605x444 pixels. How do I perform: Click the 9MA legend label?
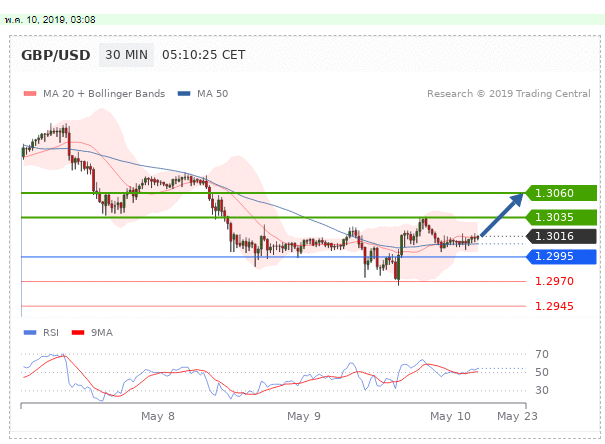[x=102, y=333]
